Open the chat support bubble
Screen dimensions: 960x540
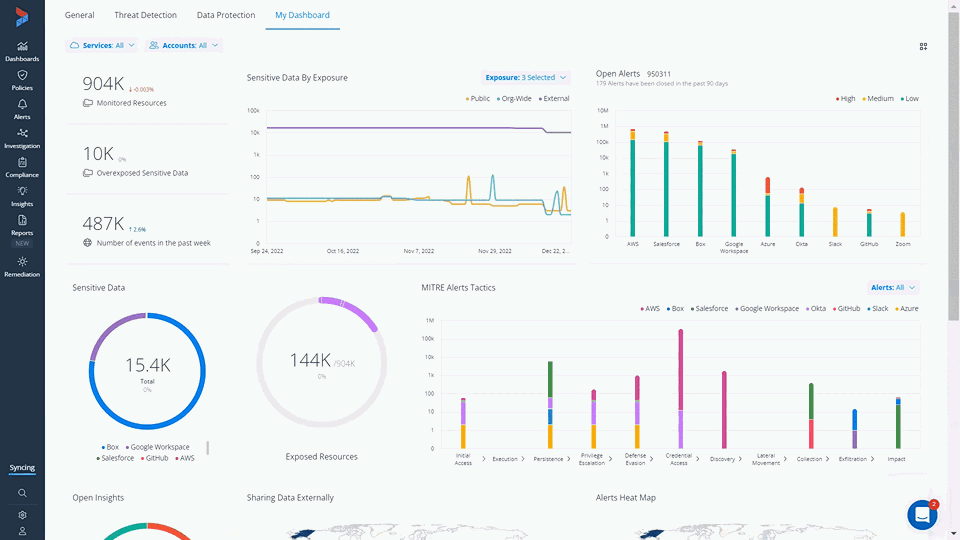922,514
